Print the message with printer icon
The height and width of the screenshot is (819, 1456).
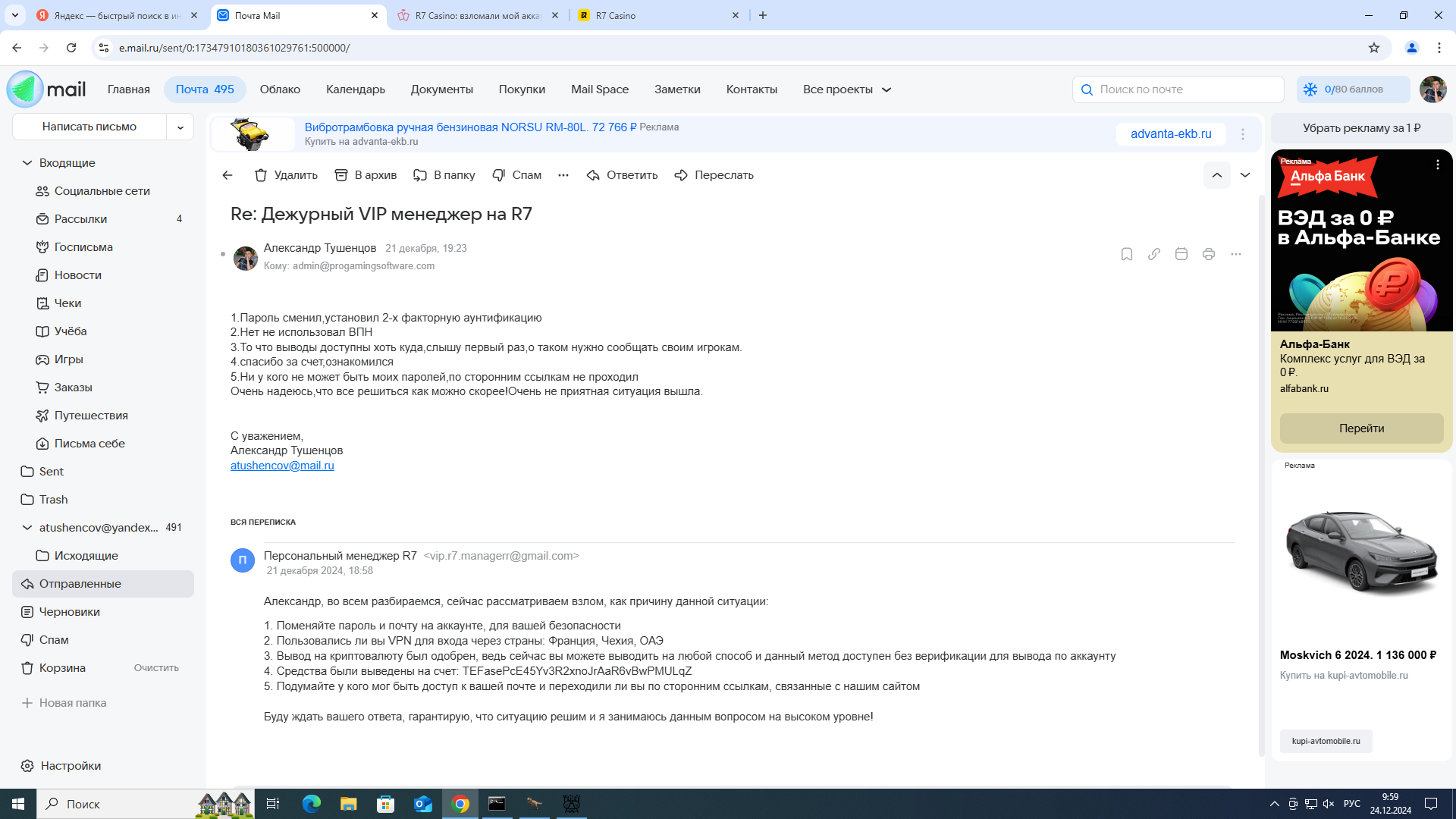(1209, 254)
